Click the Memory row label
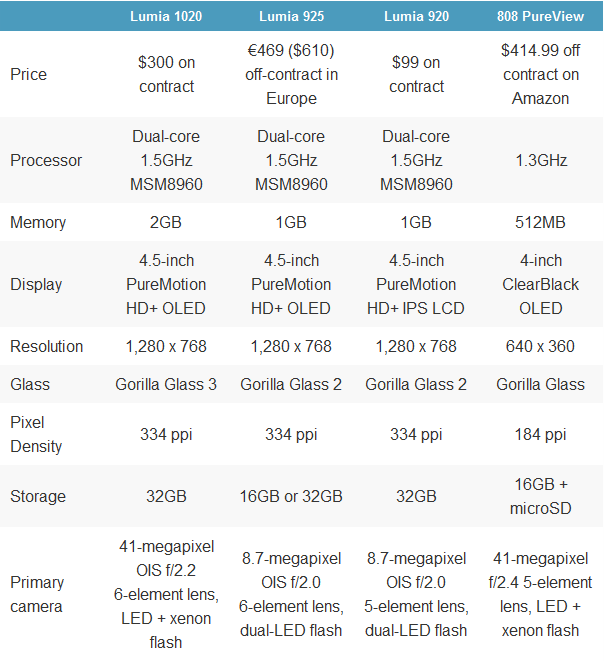605x661 pixels. [x=38, y=223]
